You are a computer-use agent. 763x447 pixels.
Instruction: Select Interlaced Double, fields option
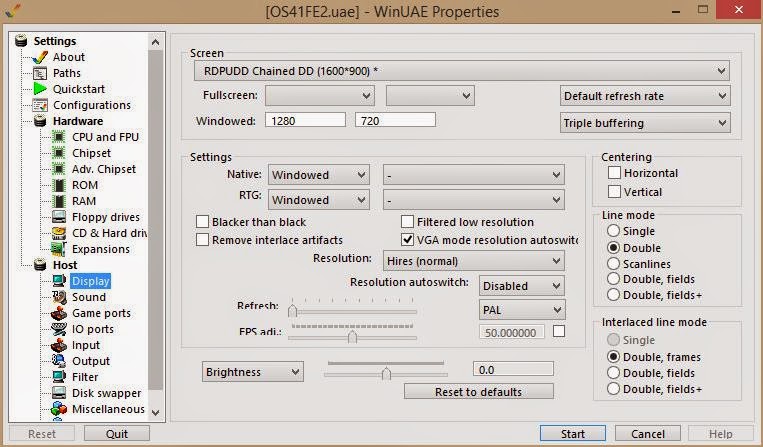click(614, 373)
